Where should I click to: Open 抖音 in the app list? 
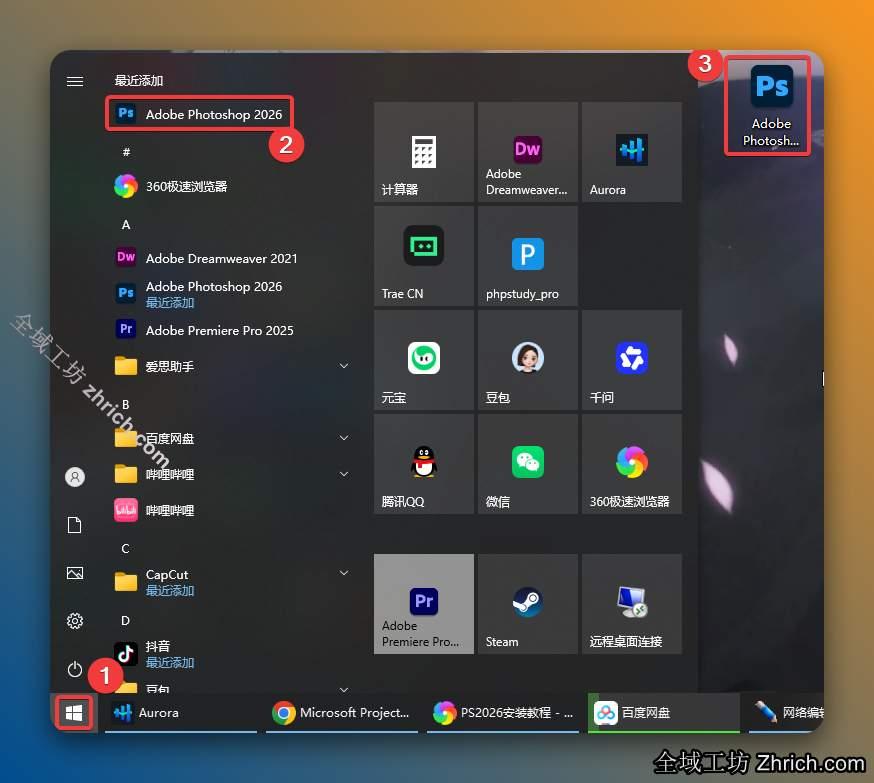154,653
